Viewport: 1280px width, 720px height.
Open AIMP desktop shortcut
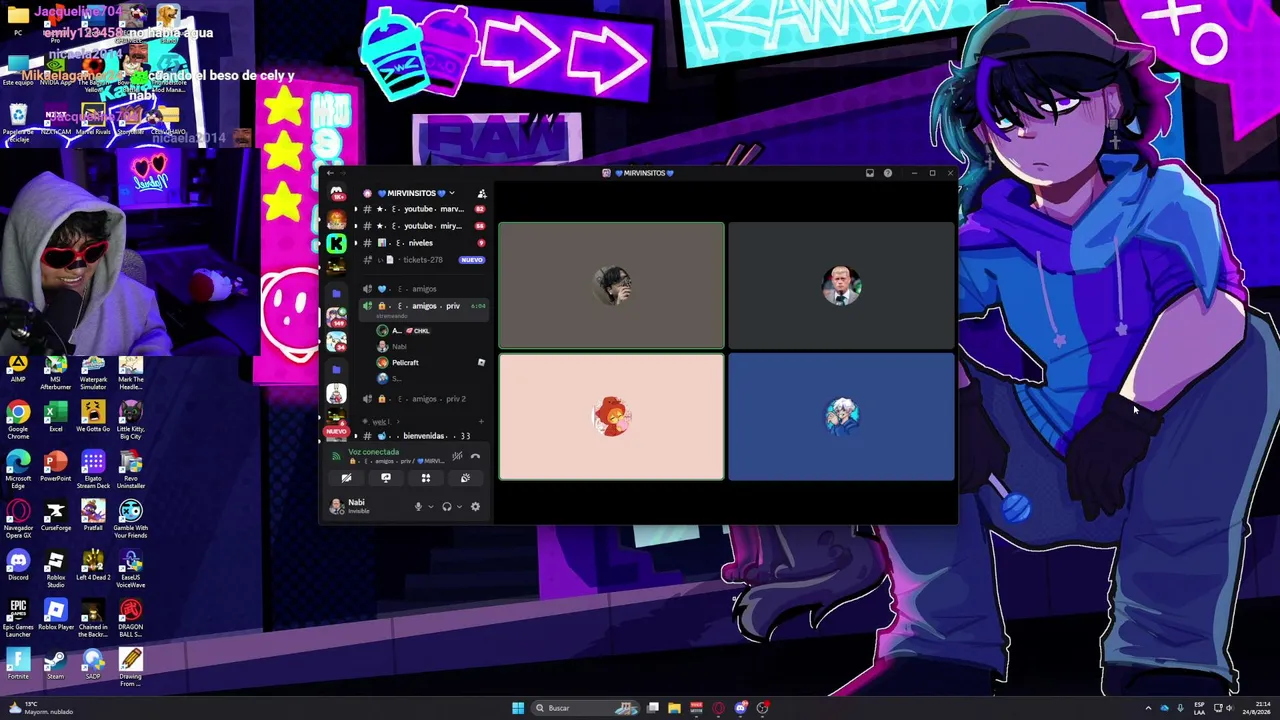pos(18,370)
